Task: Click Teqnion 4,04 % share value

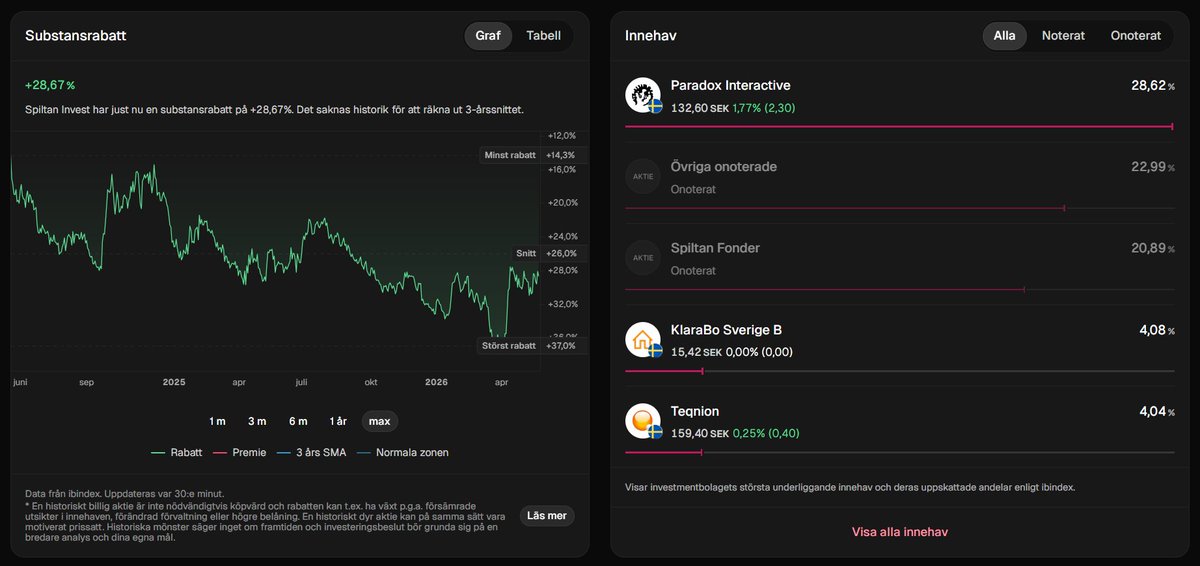Action: 1155,411
